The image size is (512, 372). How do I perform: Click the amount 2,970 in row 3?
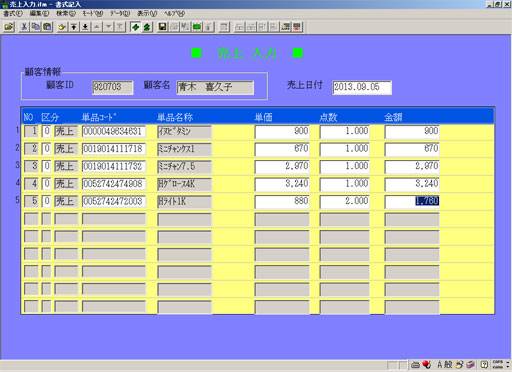tap(412, 166)
